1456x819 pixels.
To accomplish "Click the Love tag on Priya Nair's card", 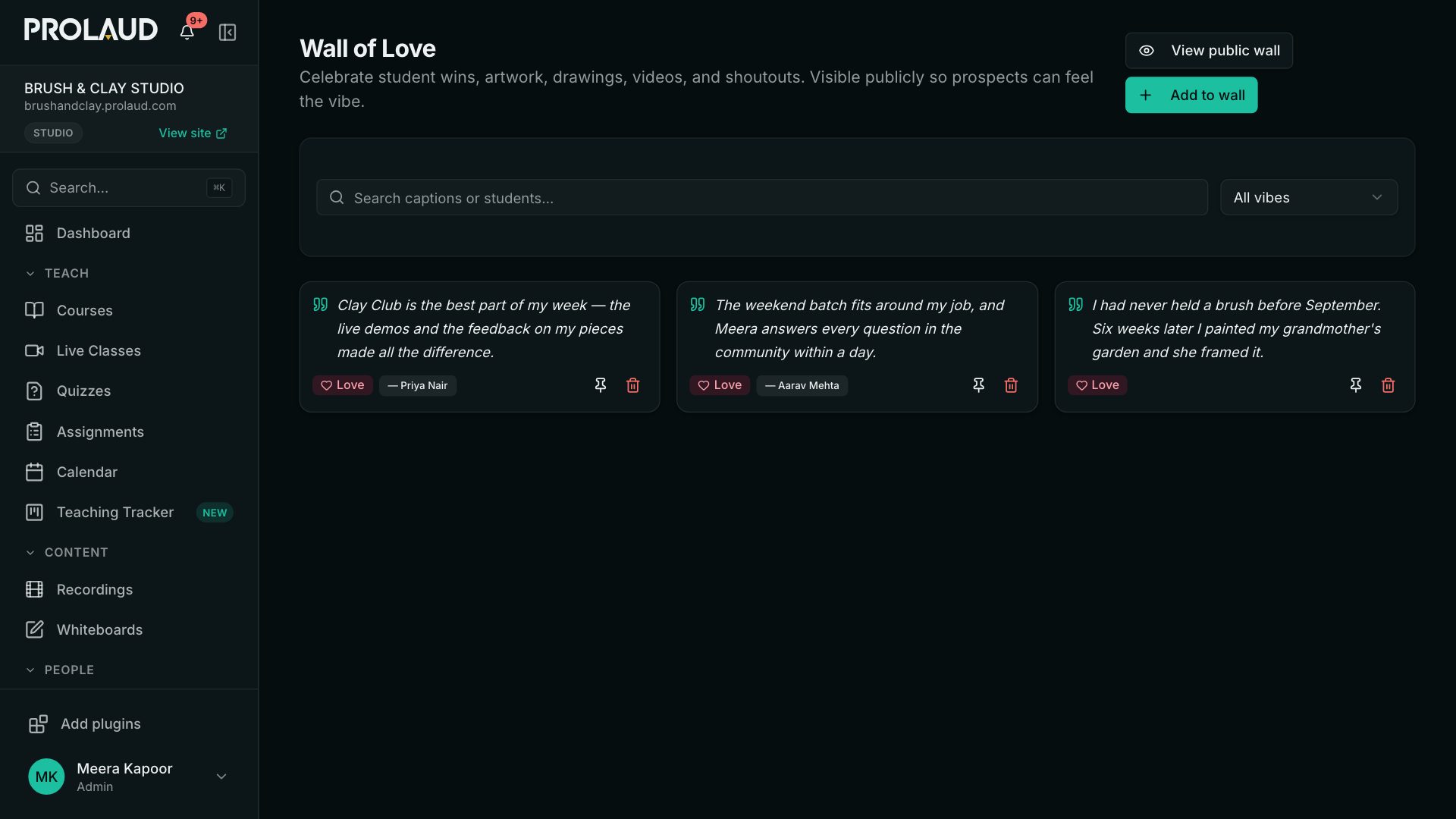I will pos(343,385).
